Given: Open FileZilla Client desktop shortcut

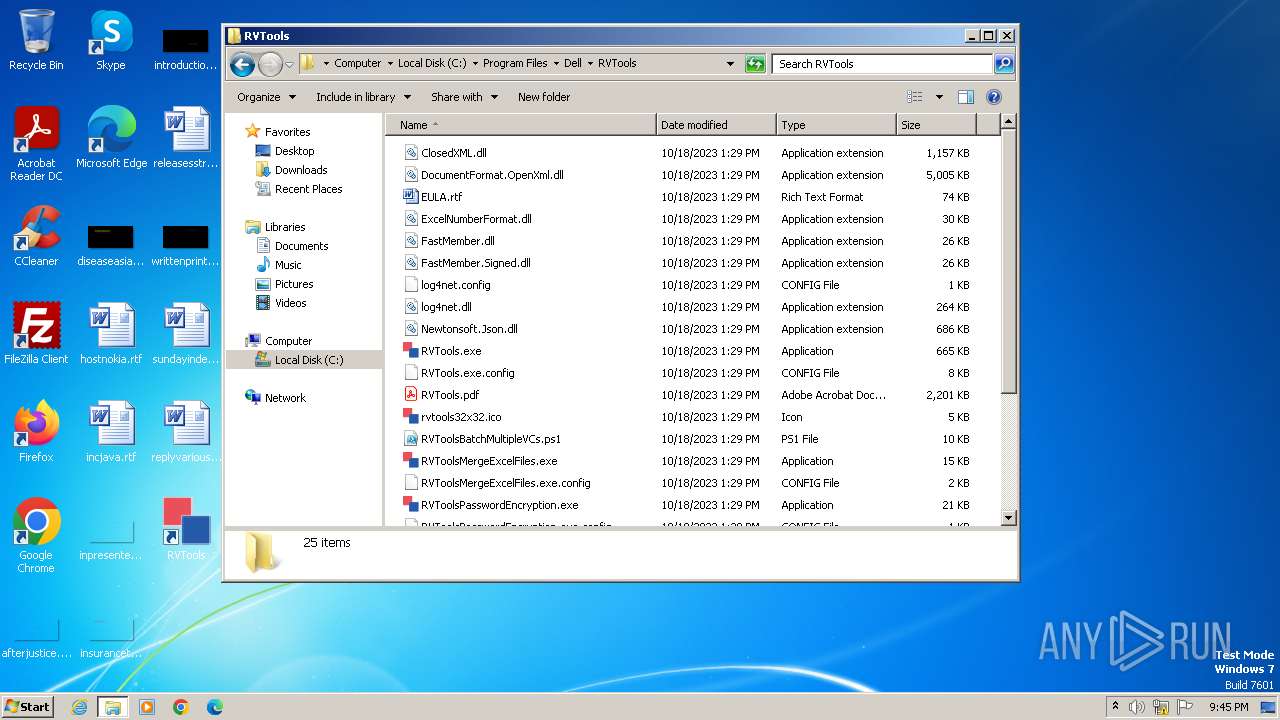Looking at the screenshot, I should click(x=36, y=334).
